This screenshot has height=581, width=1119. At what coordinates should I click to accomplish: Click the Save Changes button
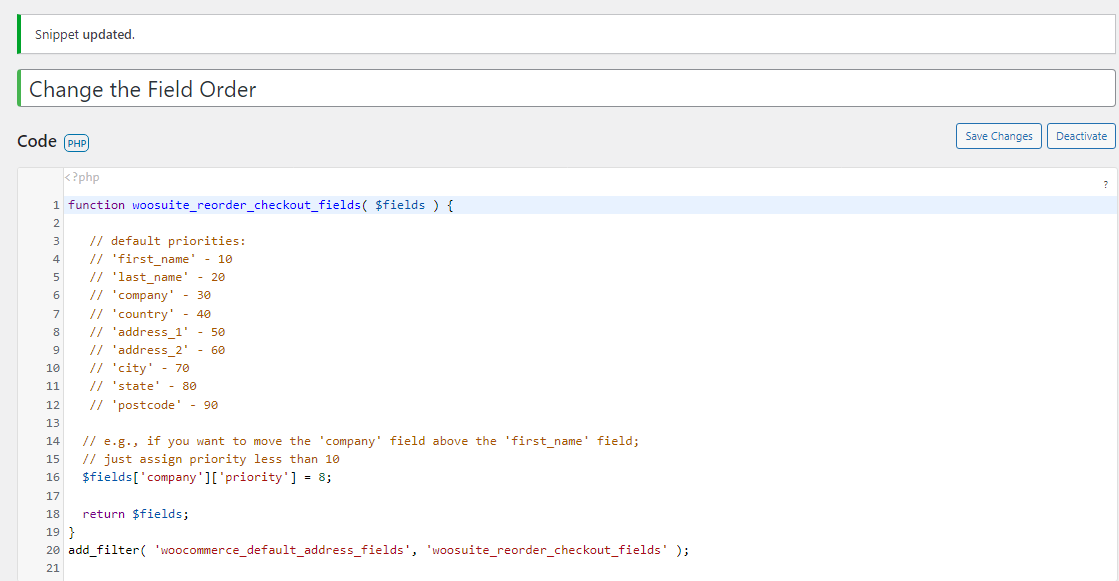coord(998,136)
